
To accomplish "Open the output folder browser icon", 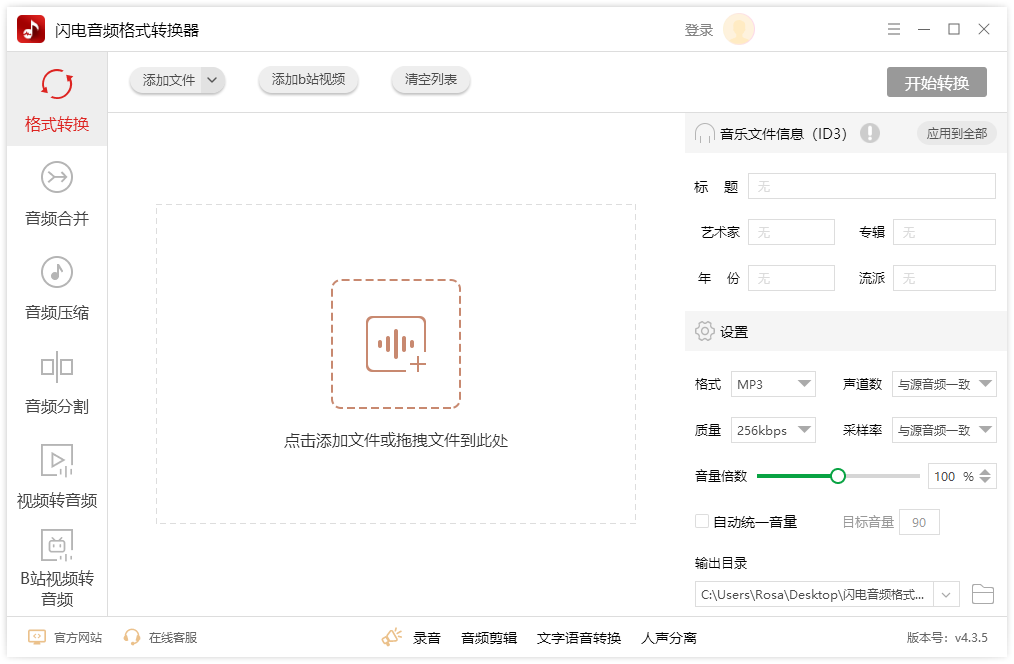I will click(x=982, y=593).
